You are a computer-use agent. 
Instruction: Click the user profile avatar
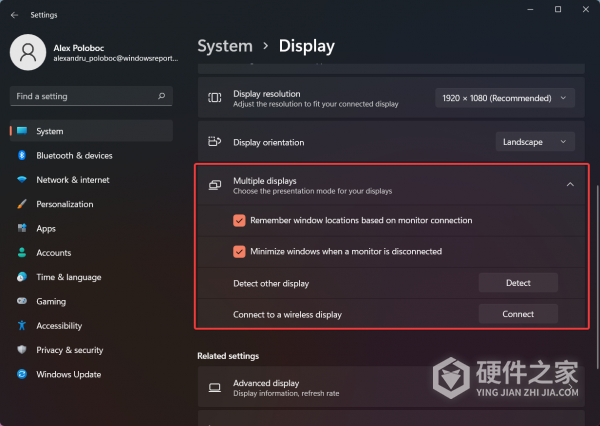pos(28,52)
